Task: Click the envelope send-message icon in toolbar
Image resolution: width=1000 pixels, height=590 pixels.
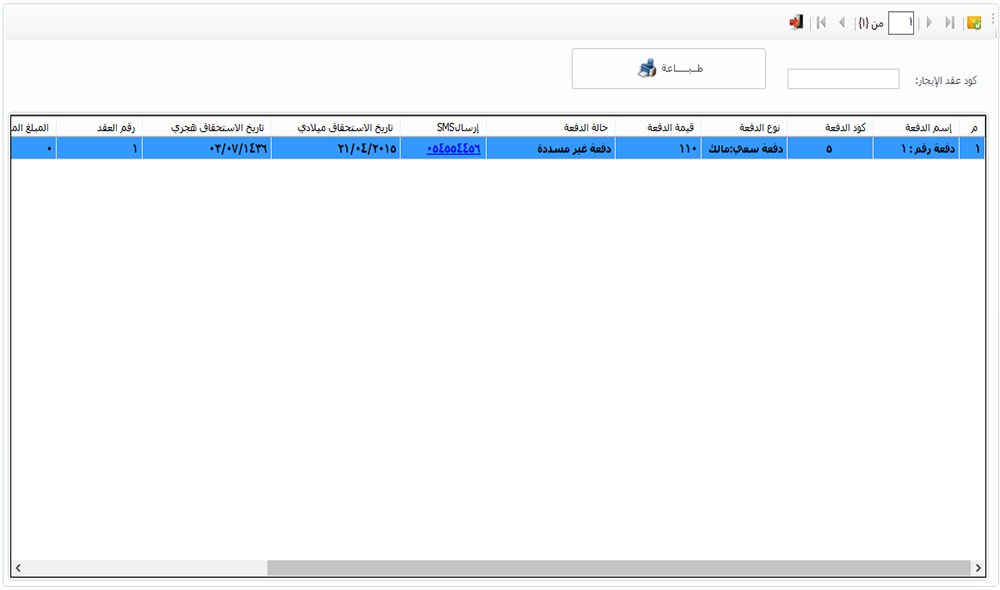Action: (x=973, y=23)
